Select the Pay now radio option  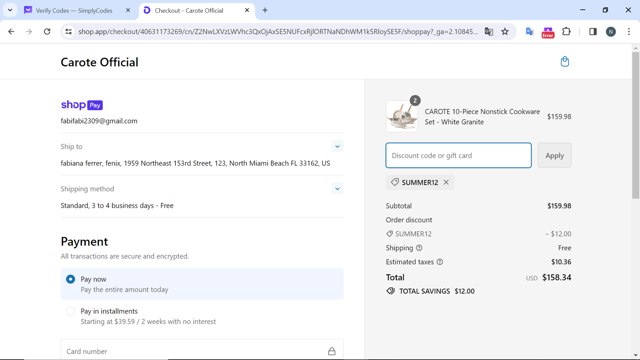coord(71,279)
